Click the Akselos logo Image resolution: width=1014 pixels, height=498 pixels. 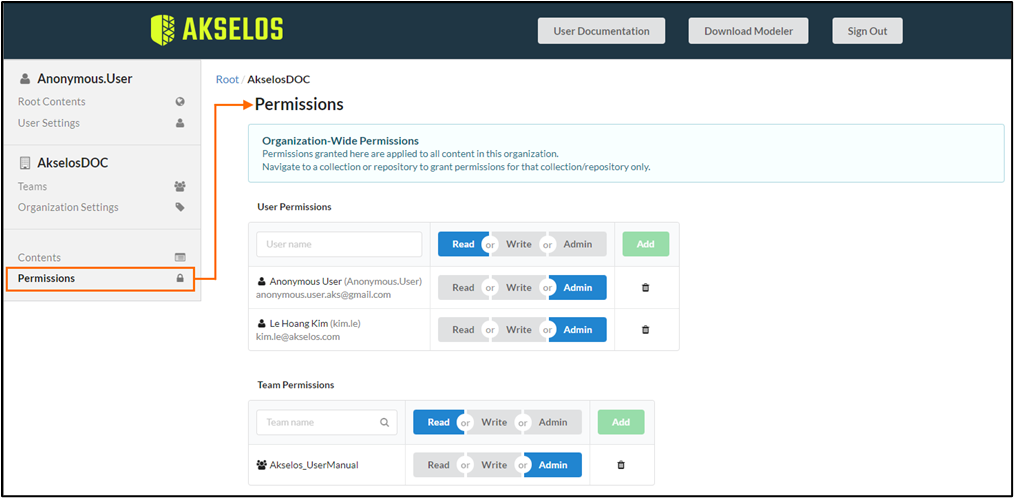click(217, 30)
